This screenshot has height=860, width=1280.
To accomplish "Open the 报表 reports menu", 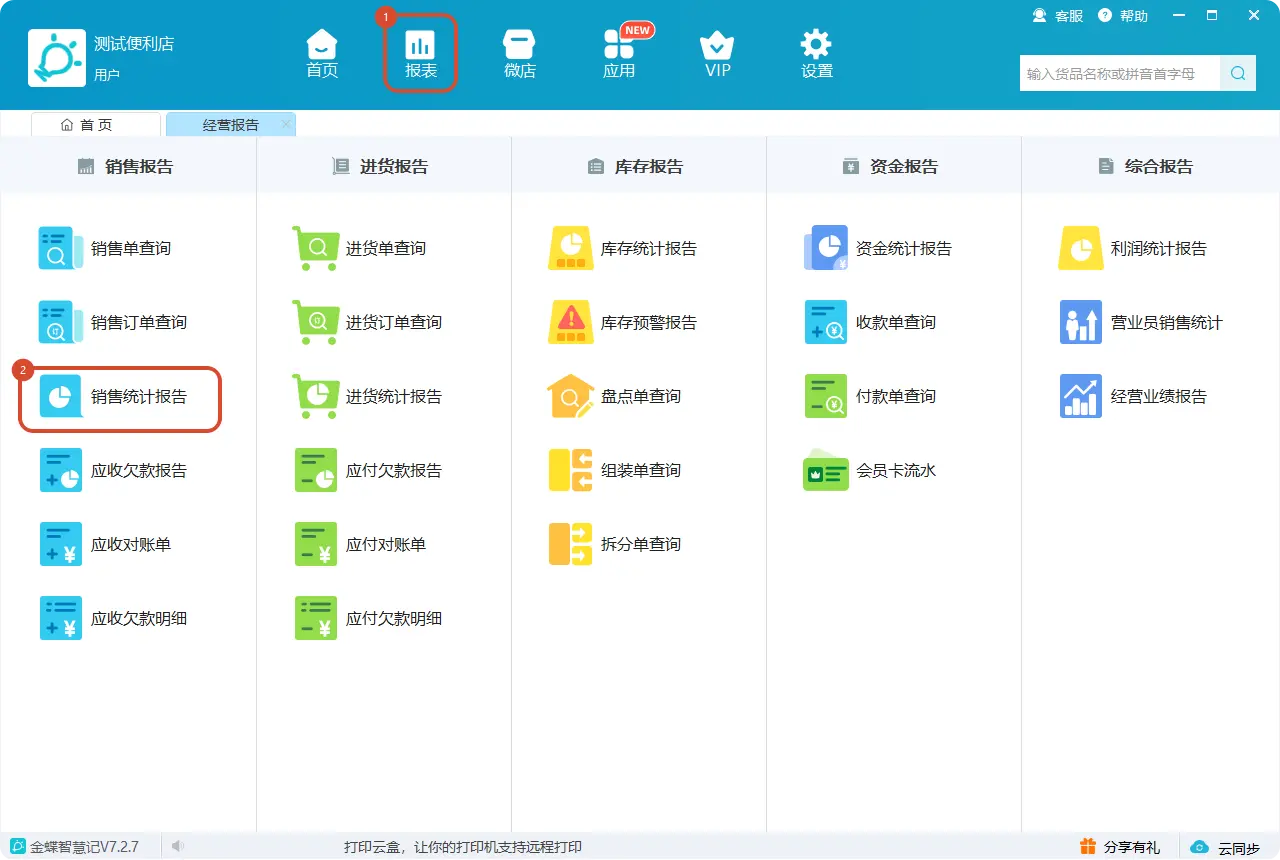I will click(420, 54).
